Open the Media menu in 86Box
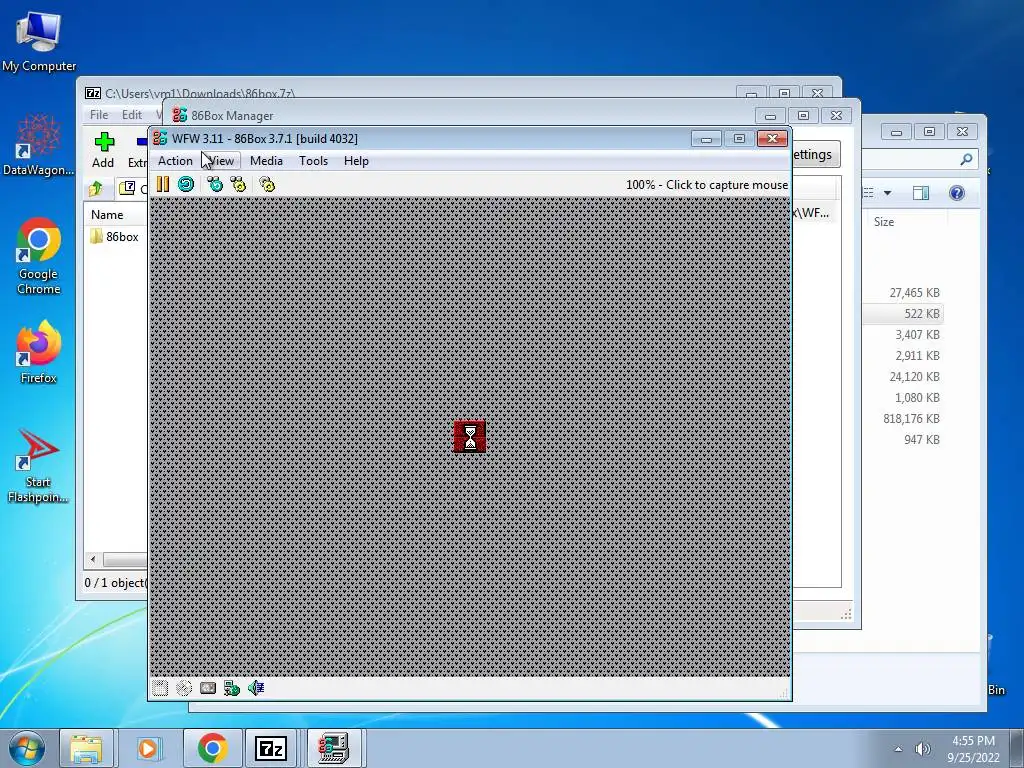Screen dimensions: 1024x768 (x=266, y=161)
